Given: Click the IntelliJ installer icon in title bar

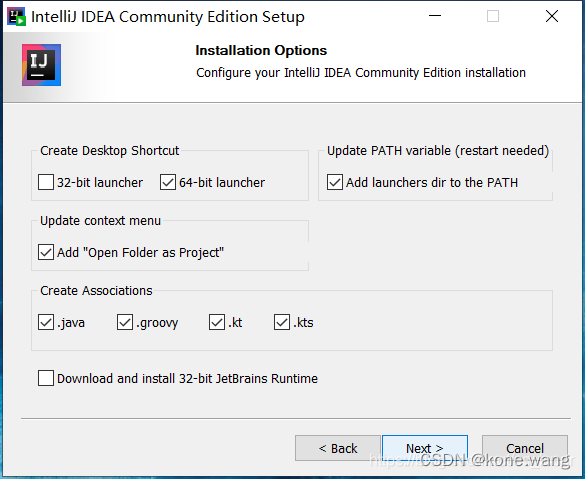Looking at the screenshot, I should [16, 16].
